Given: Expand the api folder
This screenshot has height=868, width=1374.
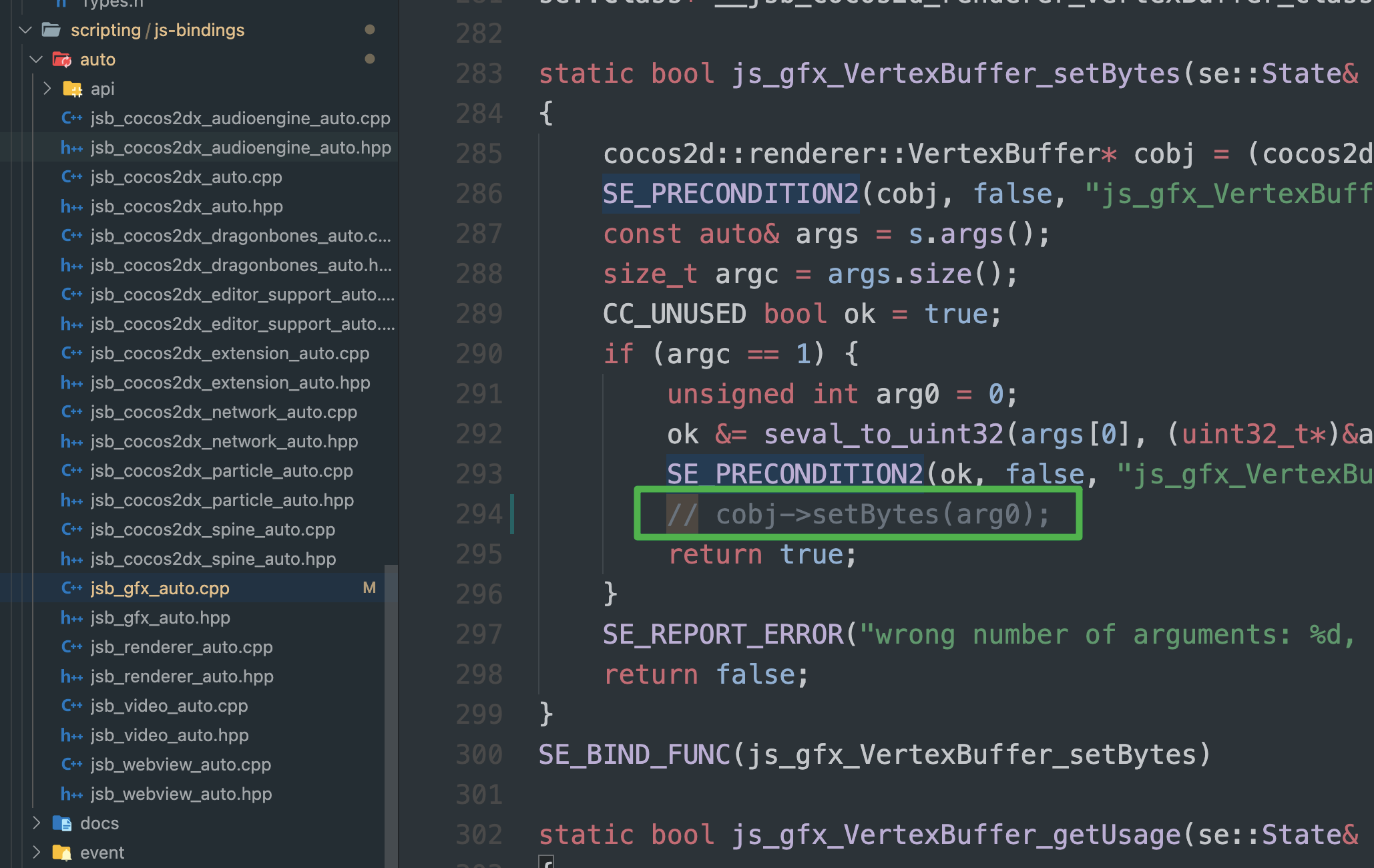Looking at the screenshot, I should click(x=47, y=88).
